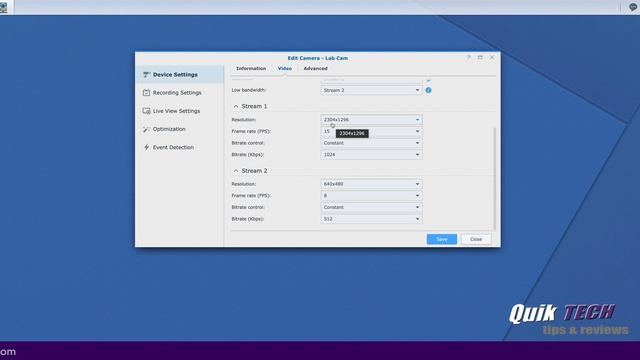This screenshot has height=360, width=640.
Task: Click the Close button in the dialog
Action: pos(476,239)
